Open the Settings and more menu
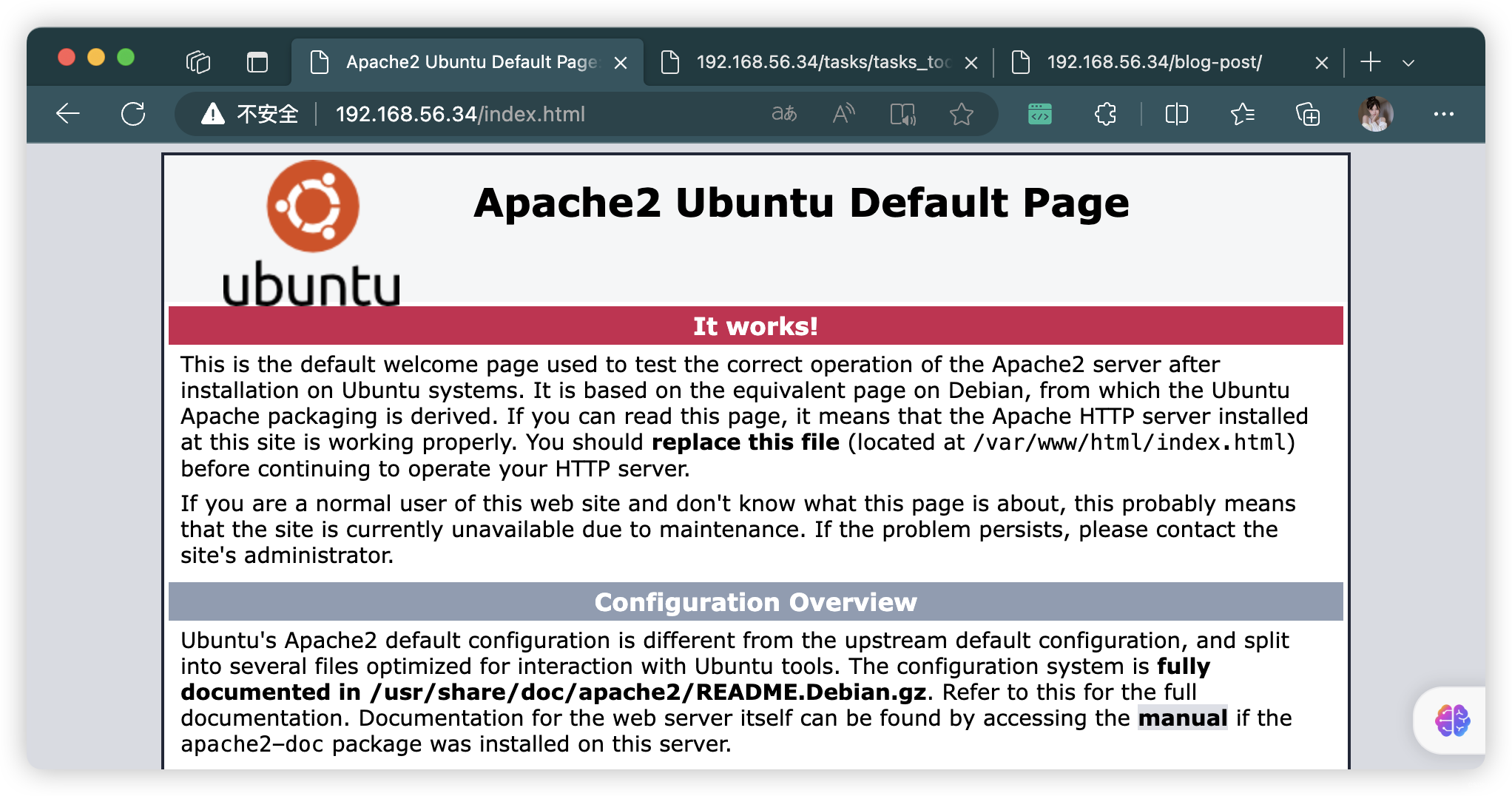 tap(1443, 114)
